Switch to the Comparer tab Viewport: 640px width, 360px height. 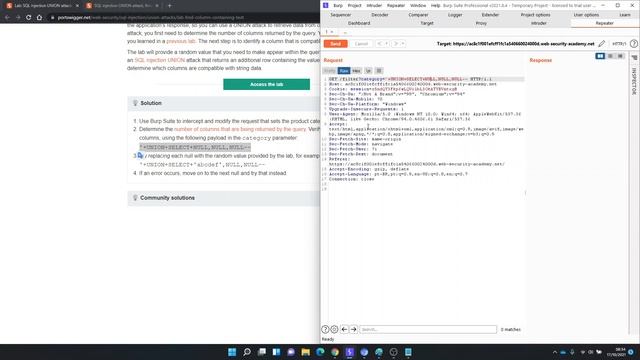pos(418,15)
